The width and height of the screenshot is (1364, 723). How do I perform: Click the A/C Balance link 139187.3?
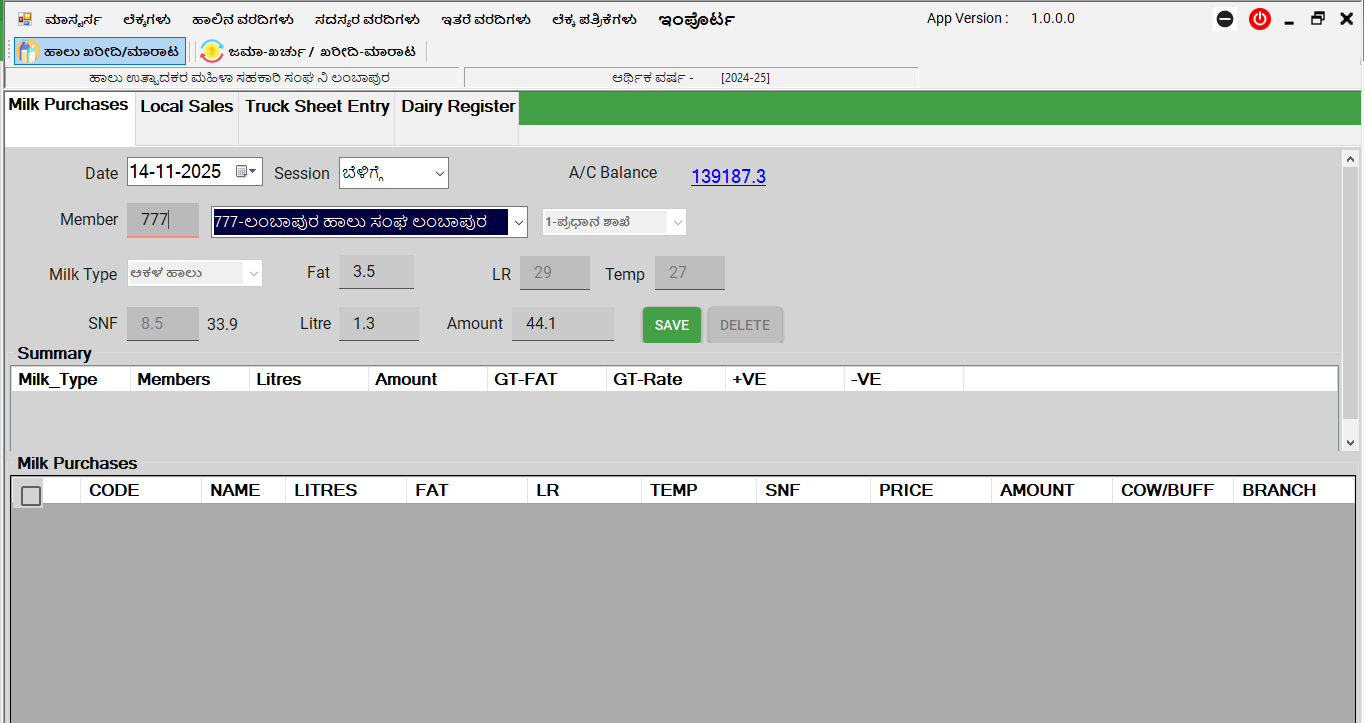point(728,177)
